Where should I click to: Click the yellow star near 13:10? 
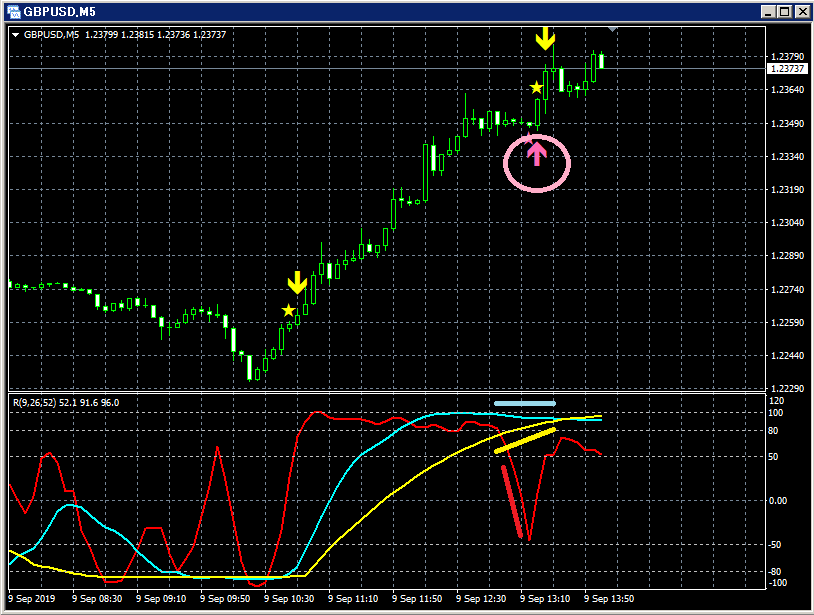(x=536, y=87)
